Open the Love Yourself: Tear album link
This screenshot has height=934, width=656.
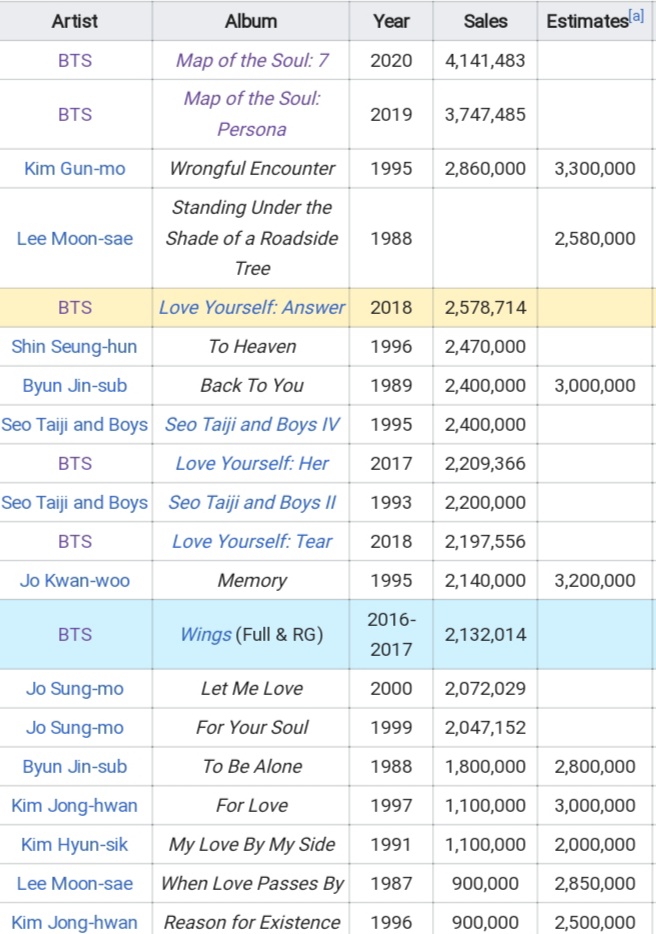(x=251, y=541)
